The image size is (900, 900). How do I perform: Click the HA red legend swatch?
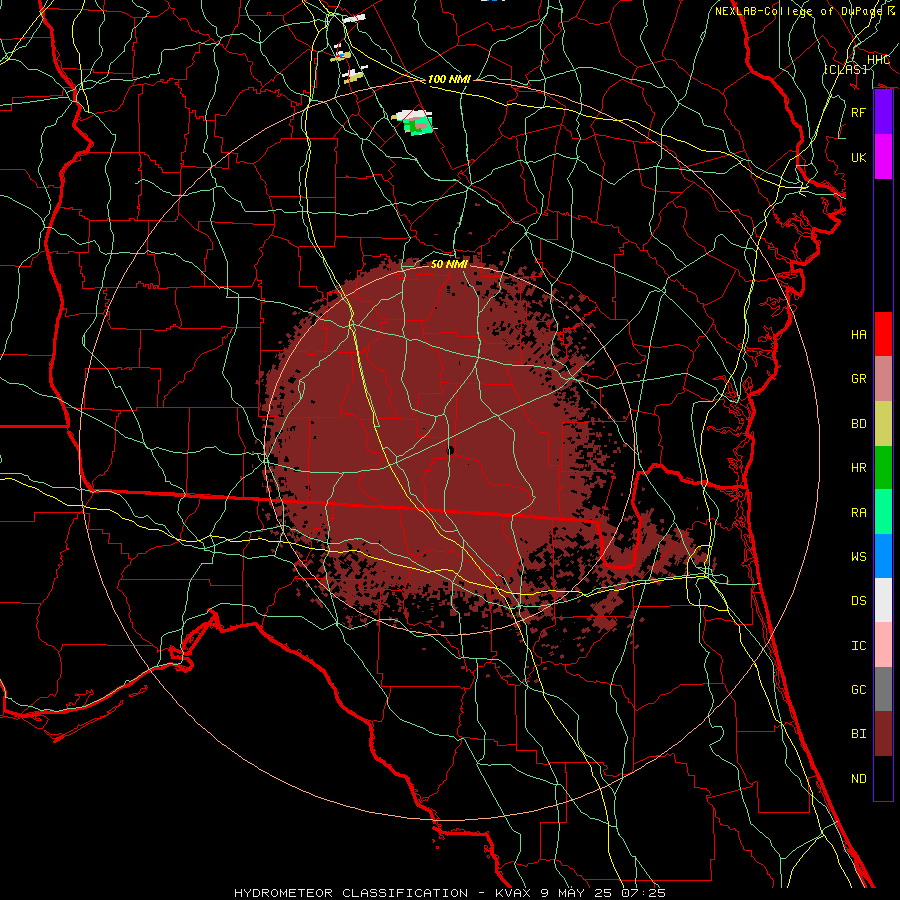pos(883,334)
